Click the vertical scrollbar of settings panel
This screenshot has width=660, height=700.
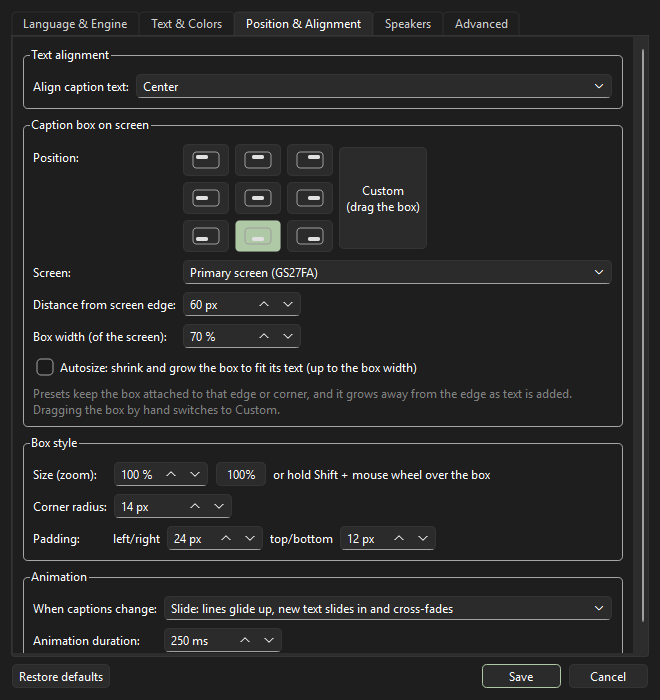pos(643,335)
